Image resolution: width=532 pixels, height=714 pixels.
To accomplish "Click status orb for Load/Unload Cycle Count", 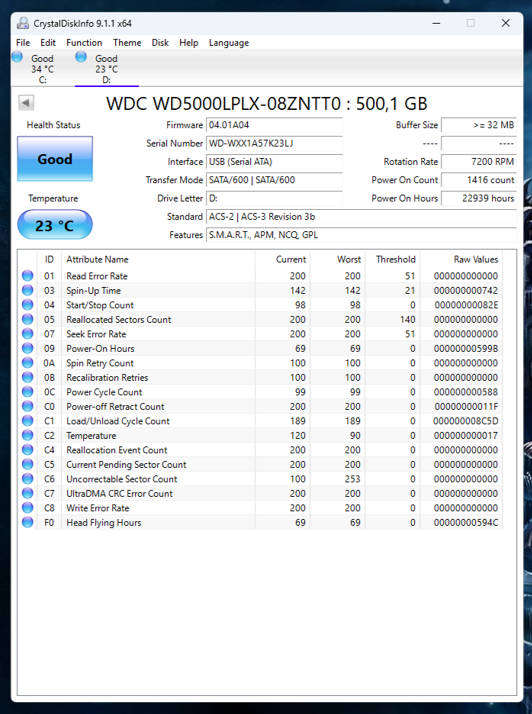I will [27, 421].
